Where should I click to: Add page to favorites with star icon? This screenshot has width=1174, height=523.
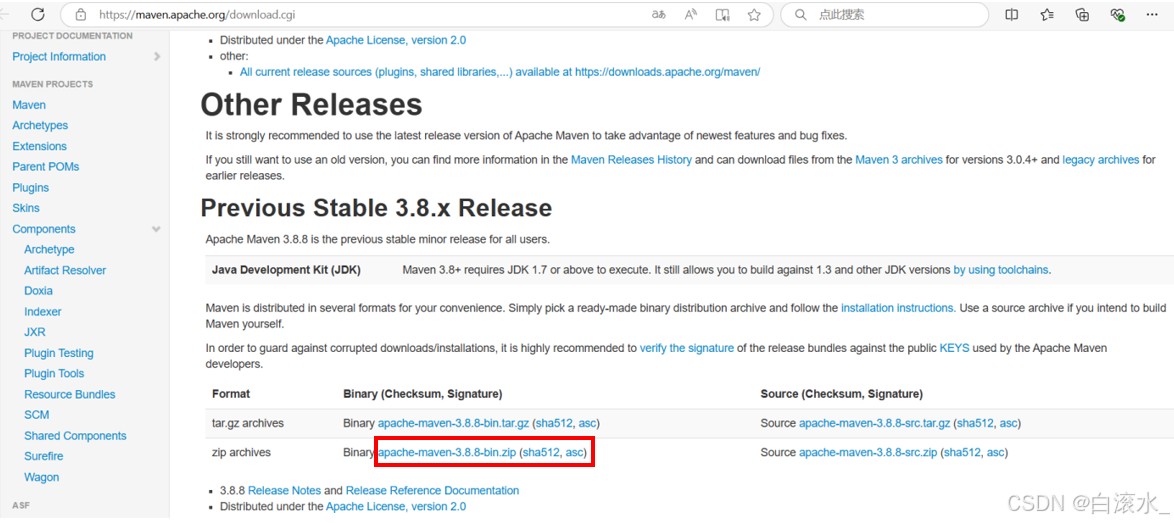tap(754, 14)
